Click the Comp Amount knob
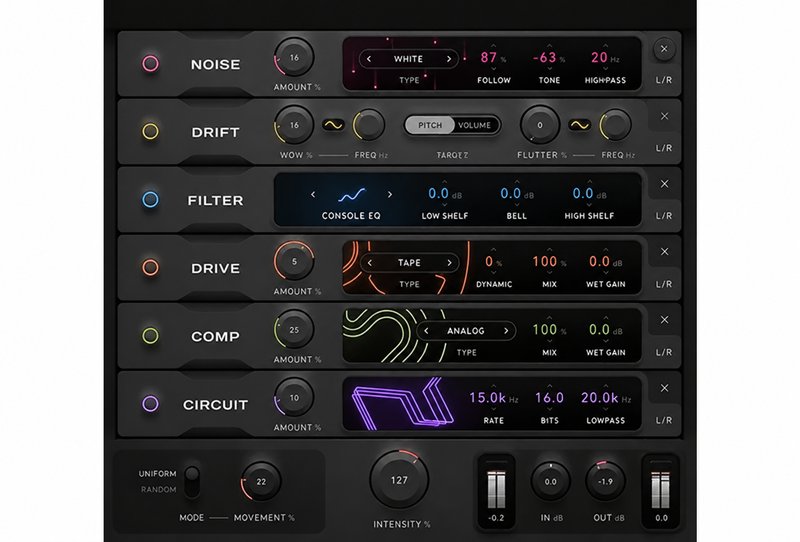Image resolution: width=800 pixels, height=542 pixels. (294, 330)
